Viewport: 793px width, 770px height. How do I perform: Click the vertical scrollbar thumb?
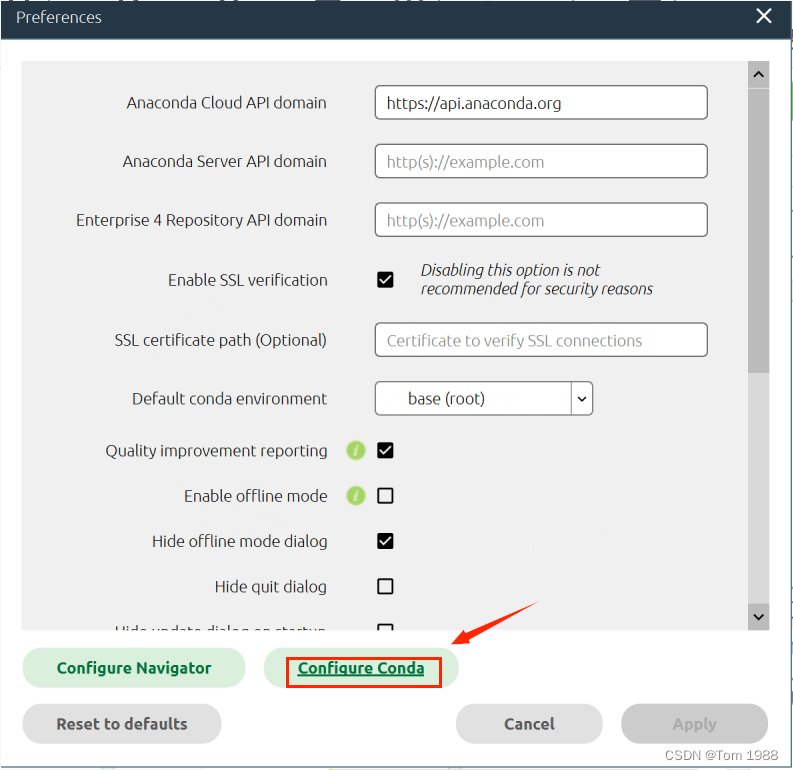(x=758, y=231)
